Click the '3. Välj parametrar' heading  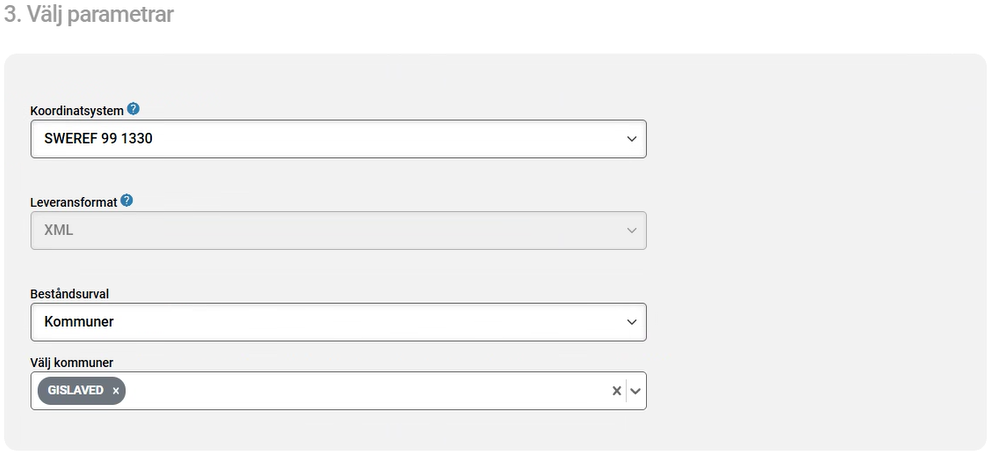click(88, 16)
